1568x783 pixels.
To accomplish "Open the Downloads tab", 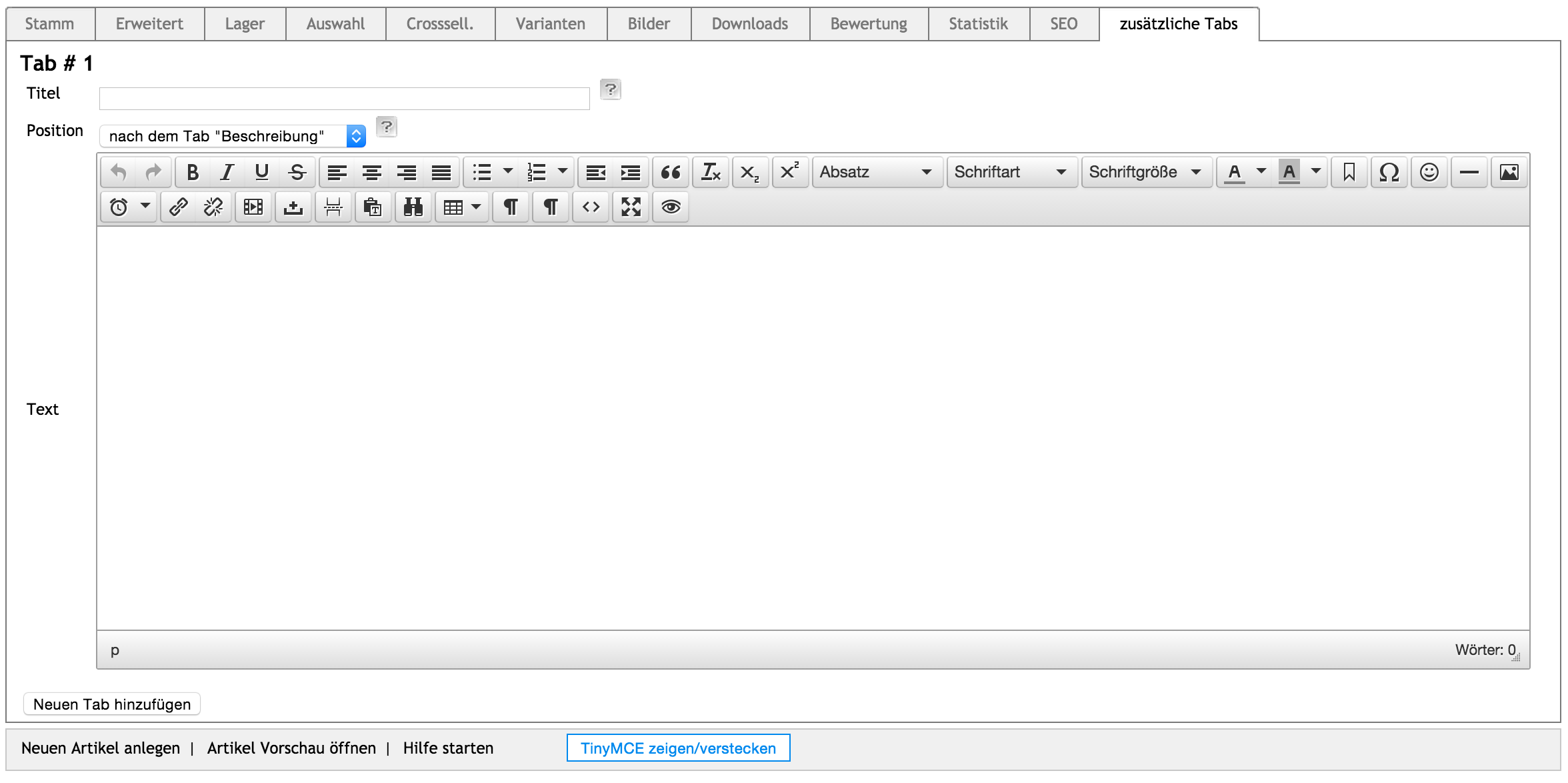I will tap(749, 24).
